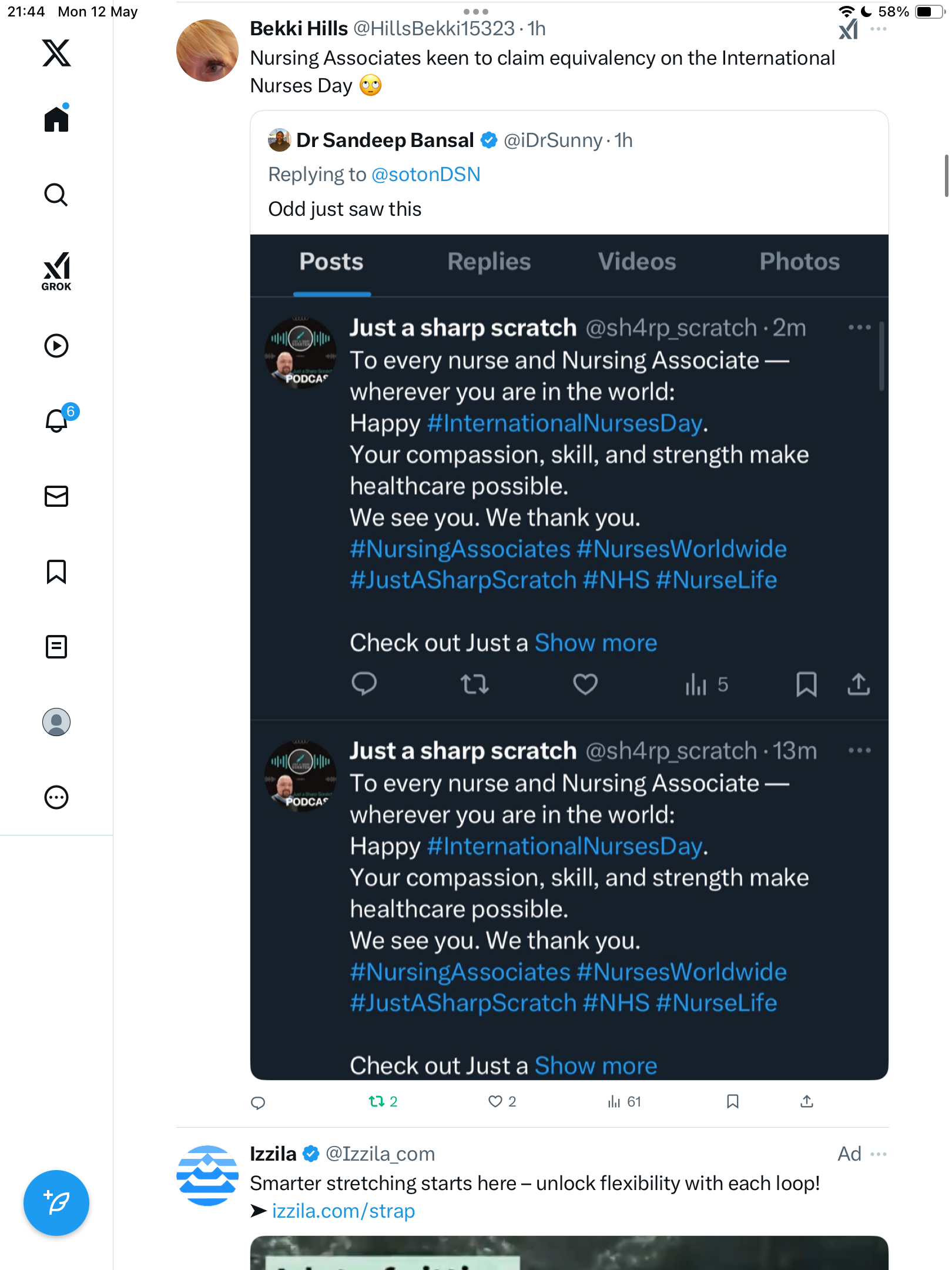Open the Bookmarks sidebar icon

[56, 571]
